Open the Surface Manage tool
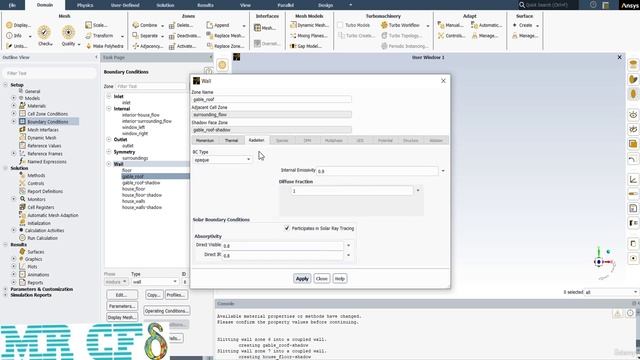The width and height of the screenshot is (640, 360). (x=525, y=36)
